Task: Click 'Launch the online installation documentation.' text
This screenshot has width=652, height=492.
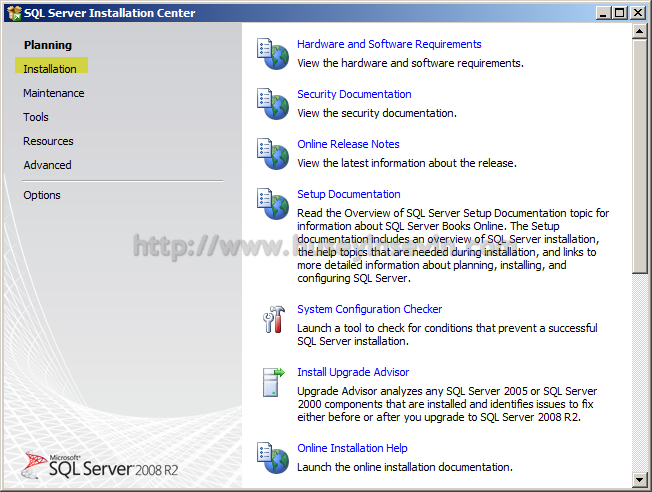Action: click(x=405, y=467)
